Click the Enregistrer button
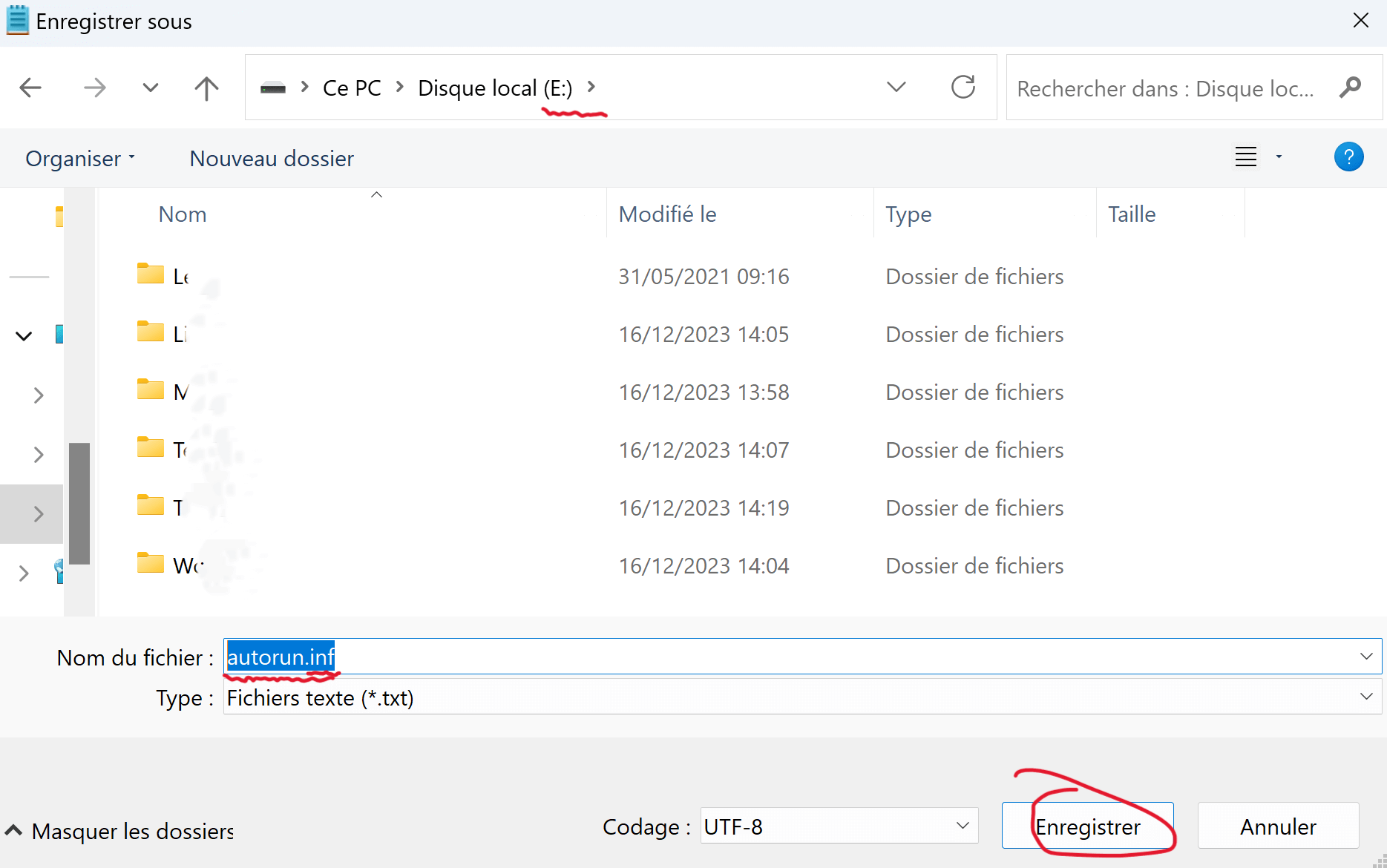Viewport: 1387px width, 868px height. click(x=1087, y=826)
